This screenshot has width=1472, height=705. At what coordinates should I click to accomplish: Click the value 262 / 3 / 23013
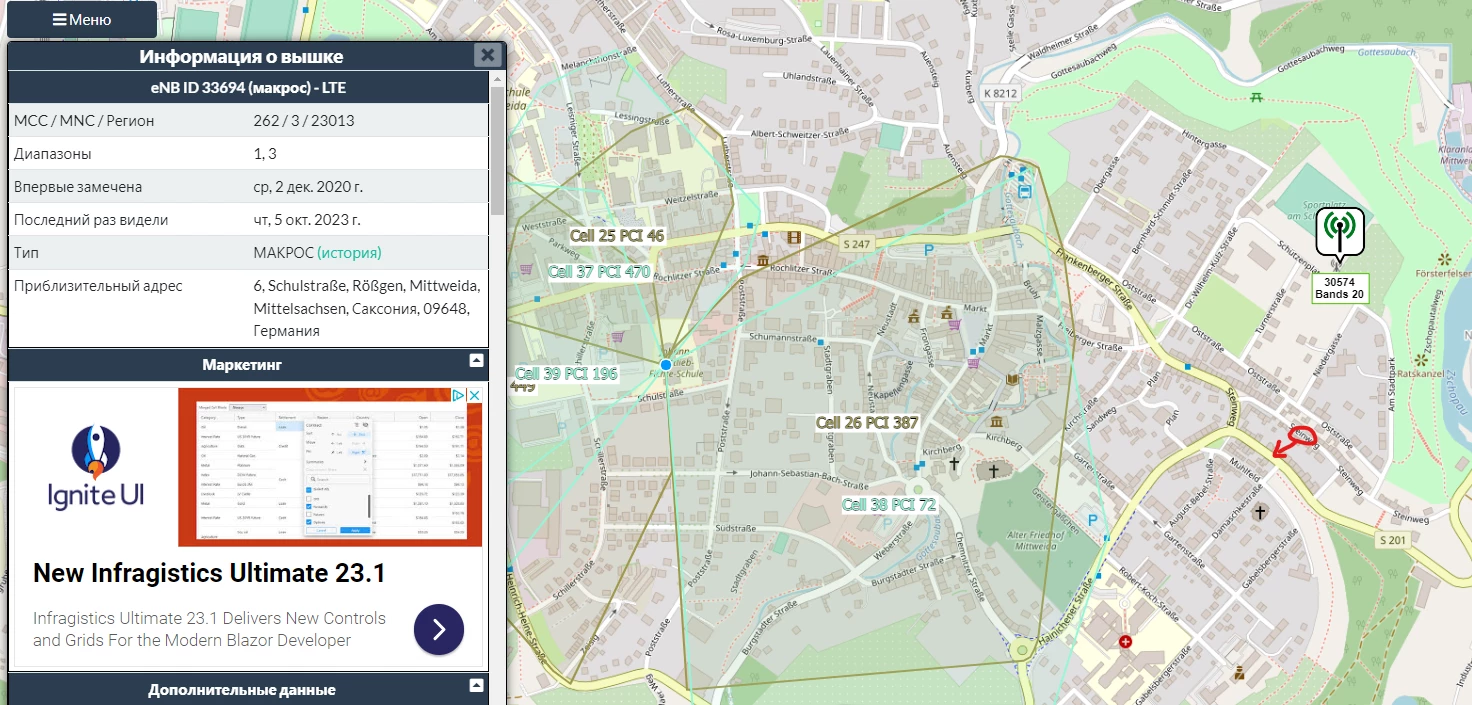[304, 120]
